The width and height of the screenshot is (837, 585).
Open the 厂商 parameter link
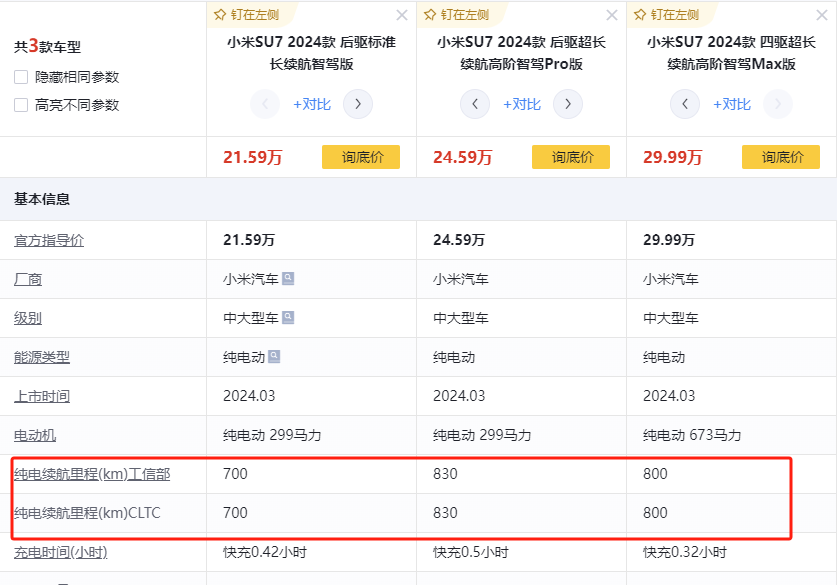28,279
